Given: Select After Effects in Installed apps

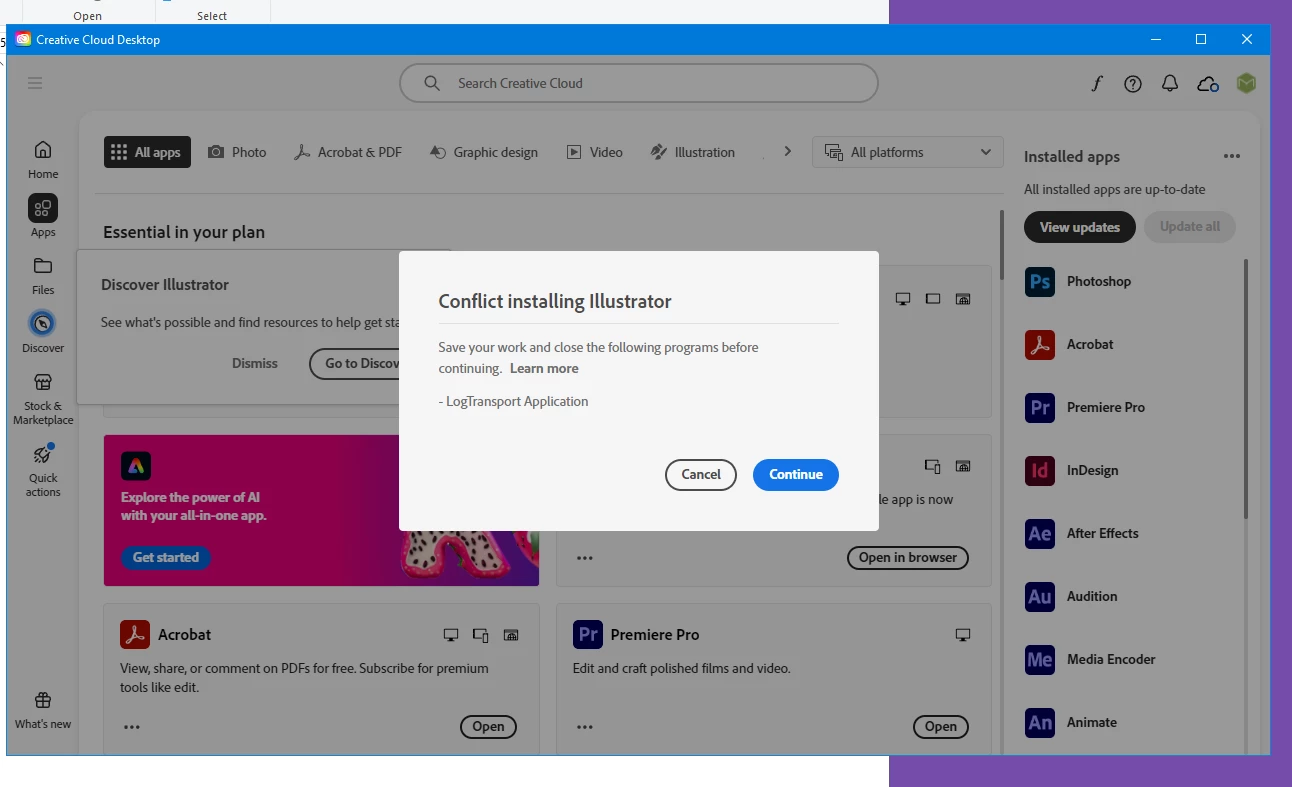Looking at the screenshot, I should (1082, 534).
